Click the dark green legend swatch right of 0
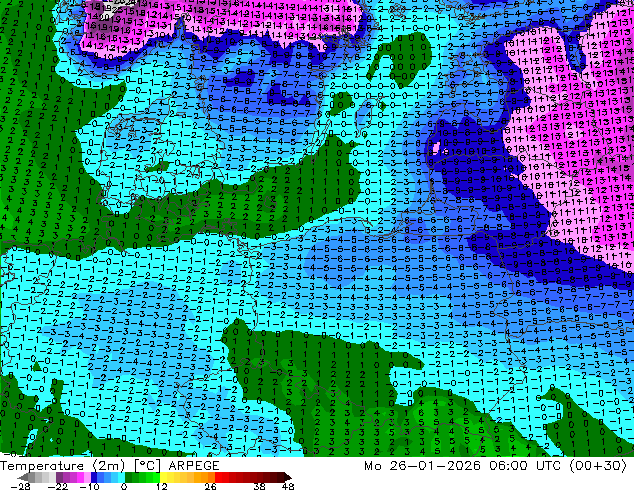The height and width of the screenshot is (490, 634). [x=128, y=477]
